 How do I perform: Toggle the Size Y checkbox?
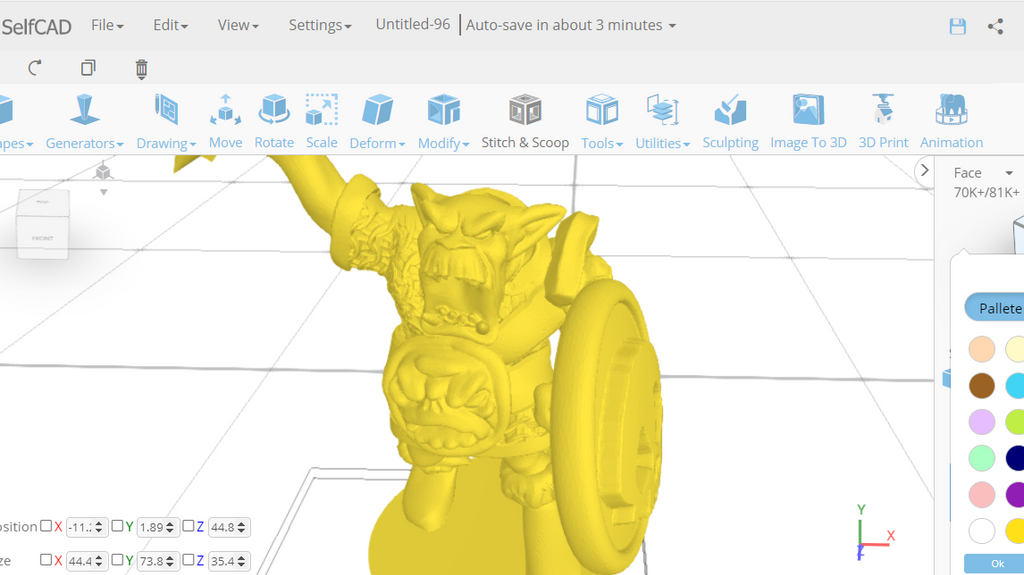point(117,560)
